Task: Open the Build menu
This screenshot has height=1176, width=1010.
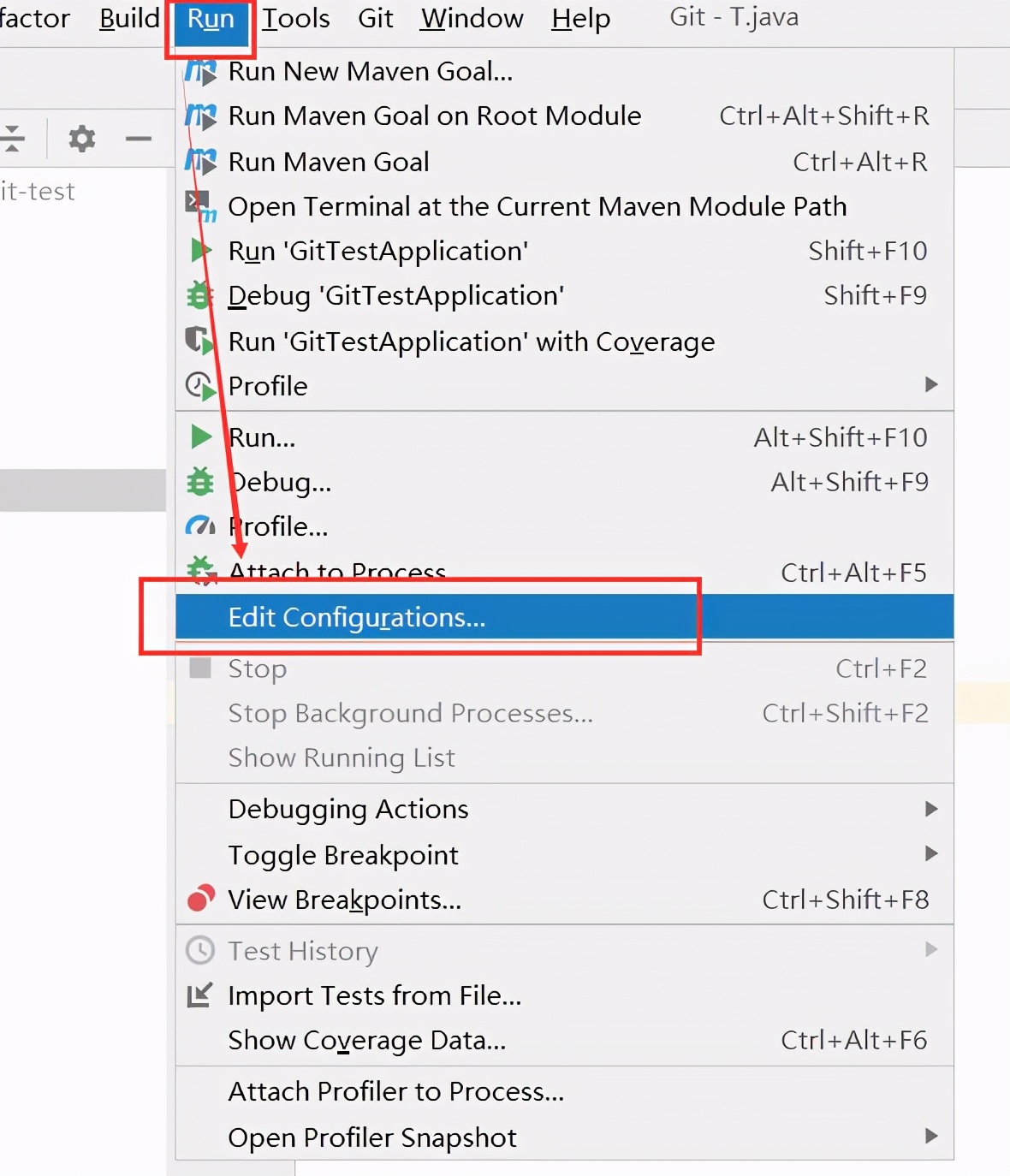Action: coord(129,18)
